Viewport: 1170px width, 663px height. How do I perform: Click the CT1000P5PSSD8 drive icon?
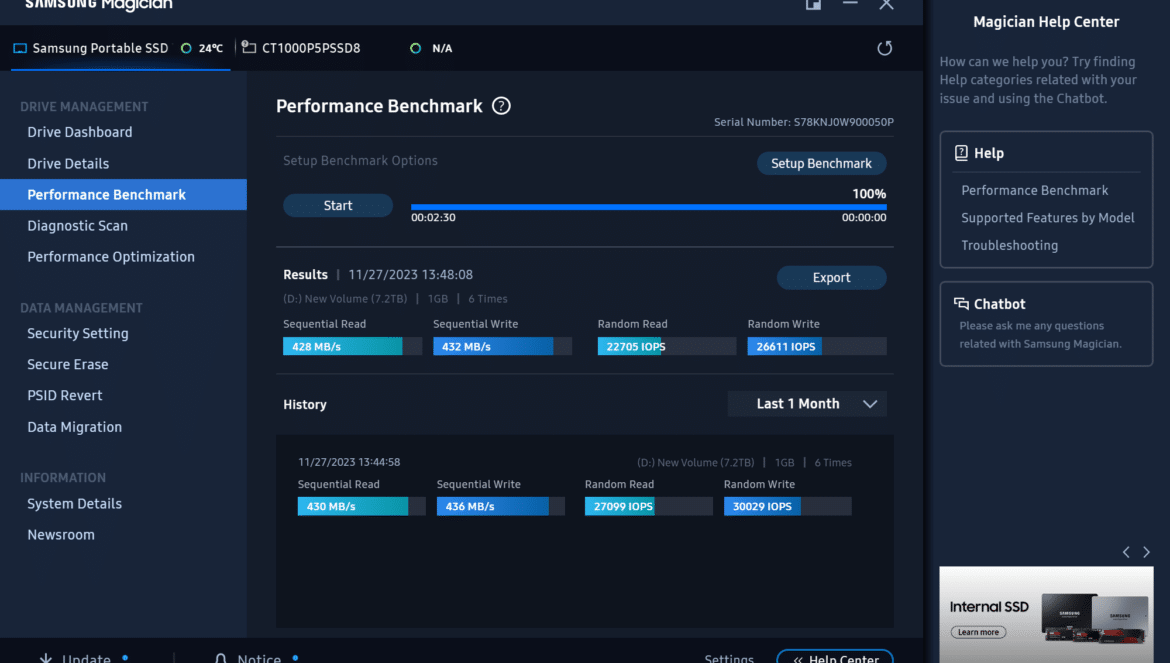click(249, 48)
